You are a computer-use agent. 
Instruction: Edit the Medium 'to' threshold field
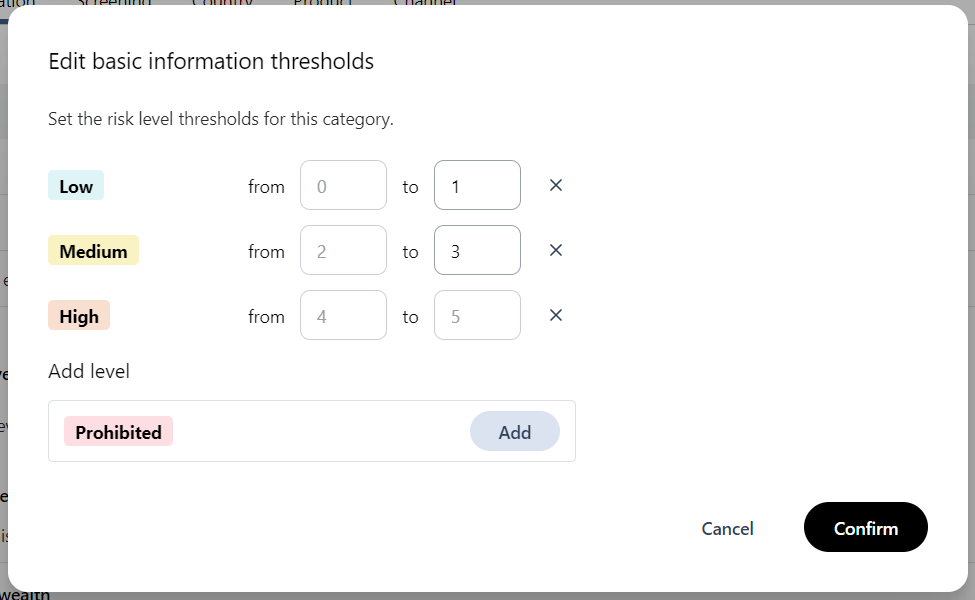click(477, 251)
